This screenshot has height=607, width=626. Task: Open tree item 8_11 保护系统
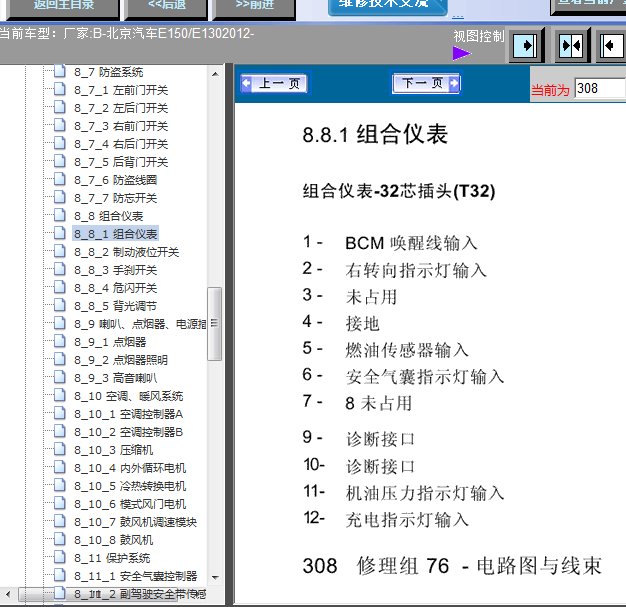[x=112, y=558]
